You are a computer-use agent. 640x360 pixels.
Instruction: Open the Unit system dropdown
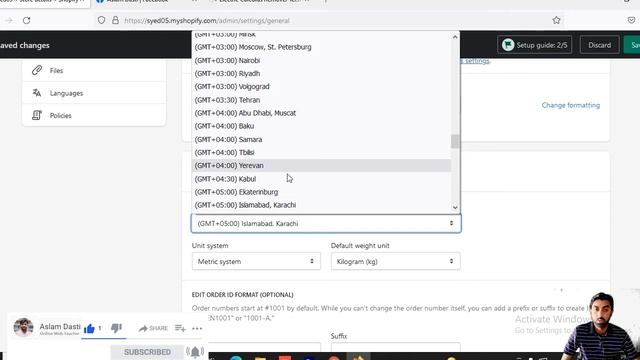click(256, 261)
